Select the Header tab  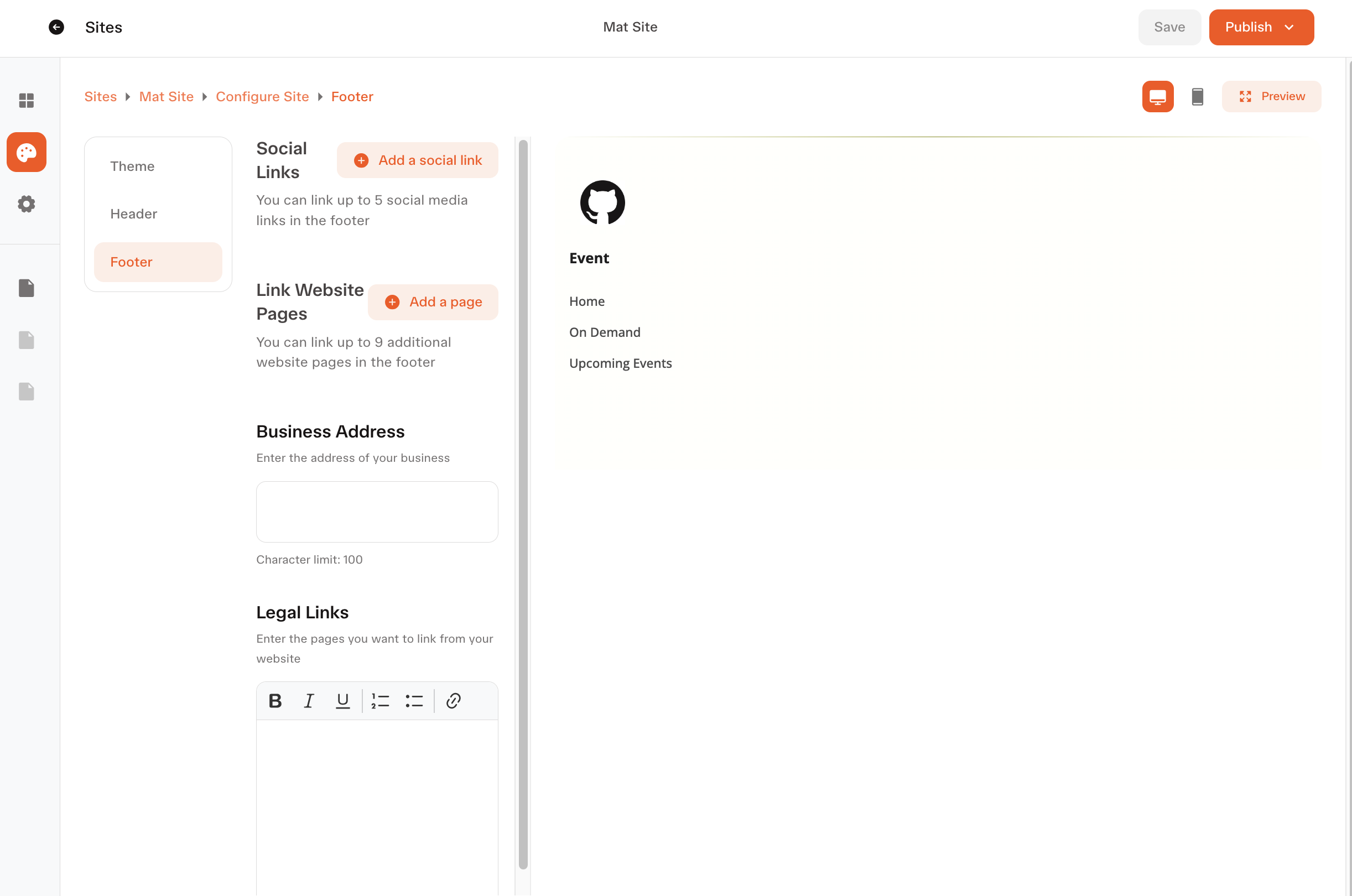click(158, 213)
